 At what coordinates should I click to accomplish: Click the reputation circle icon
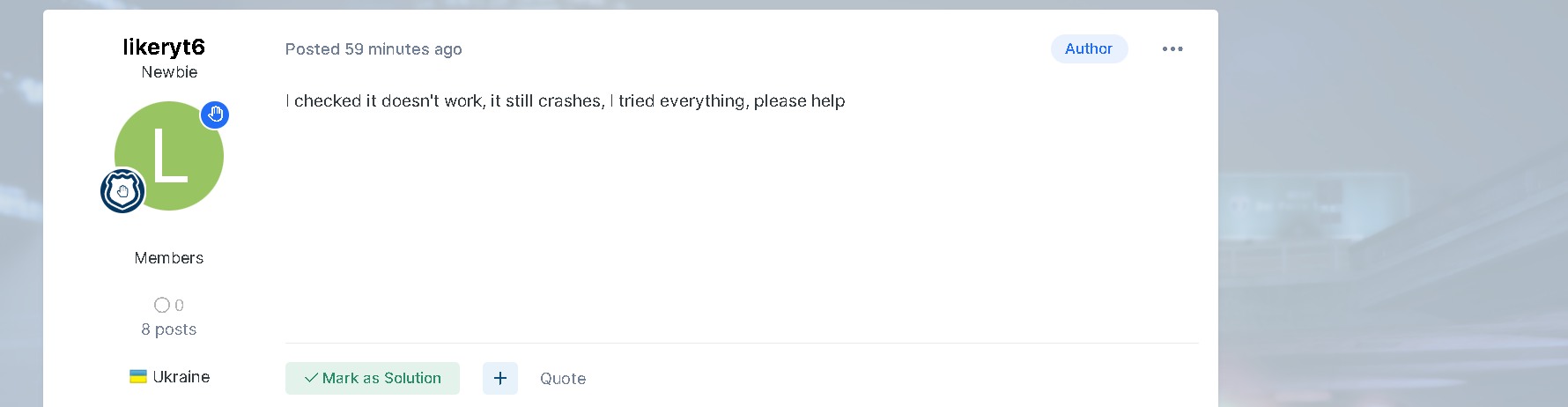162,305
